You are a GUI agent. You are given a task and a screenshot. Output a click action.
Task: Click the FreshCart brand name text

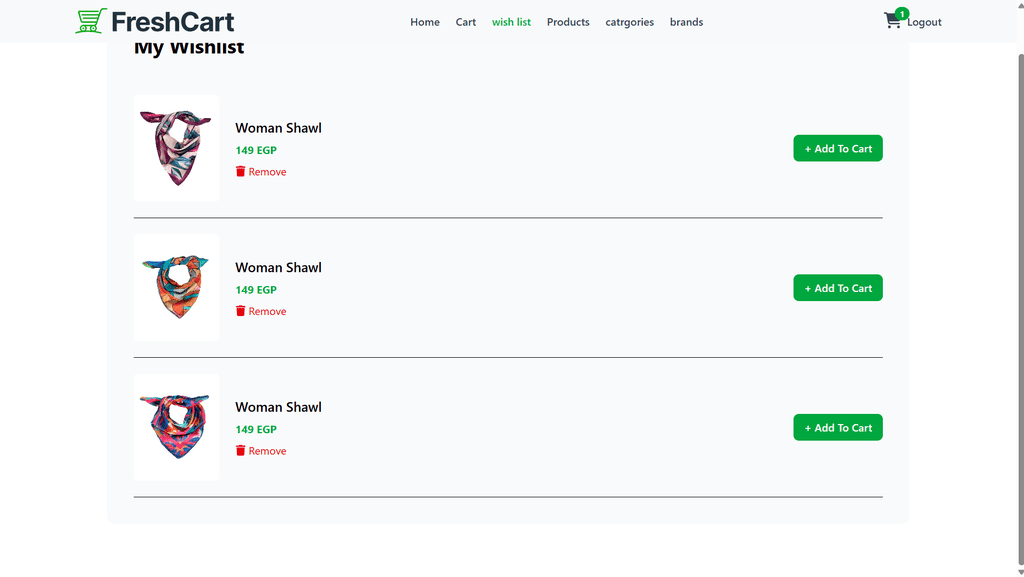coord(173,21)
